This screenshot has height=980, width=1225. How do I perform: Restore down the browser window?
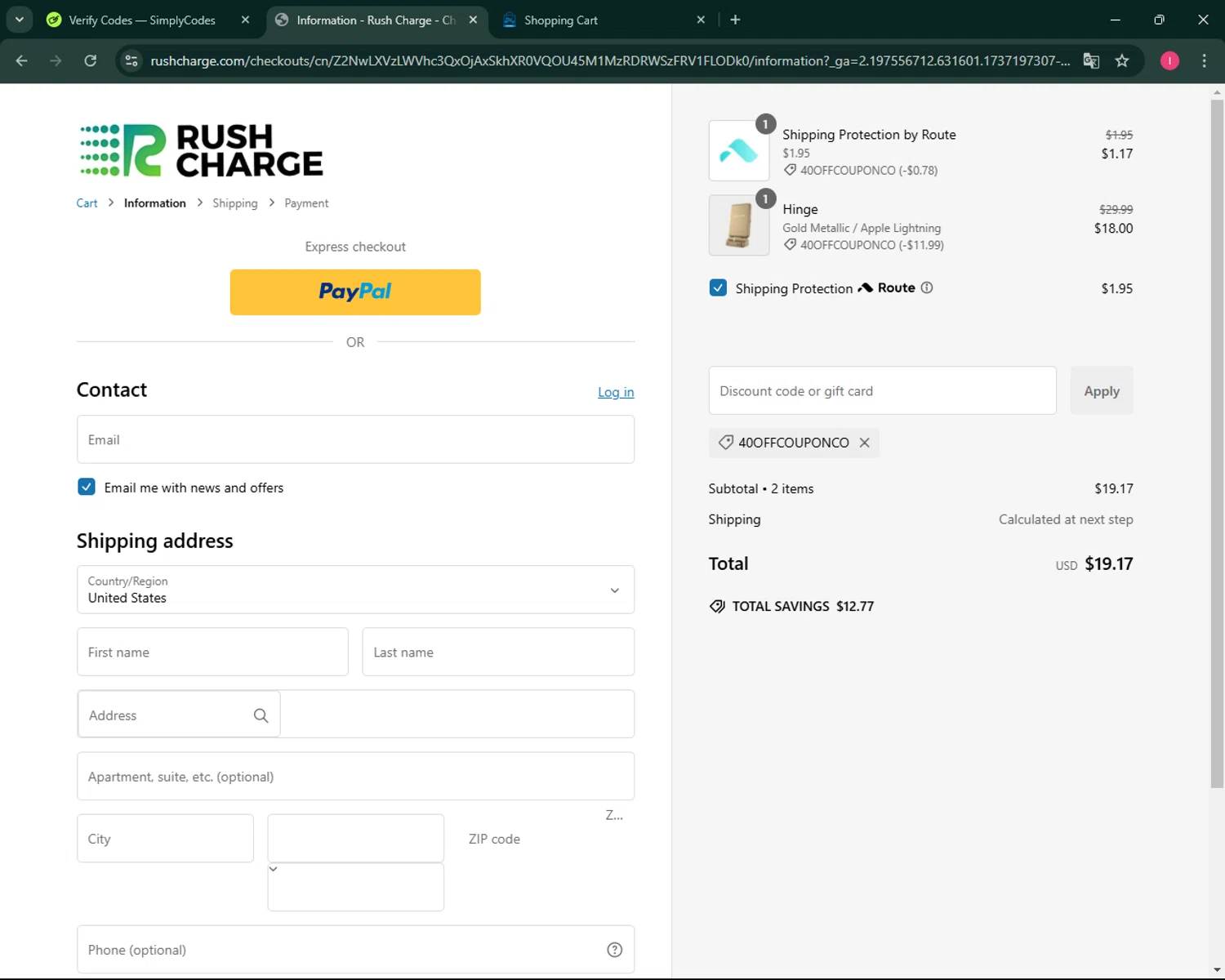(1159, 20)
